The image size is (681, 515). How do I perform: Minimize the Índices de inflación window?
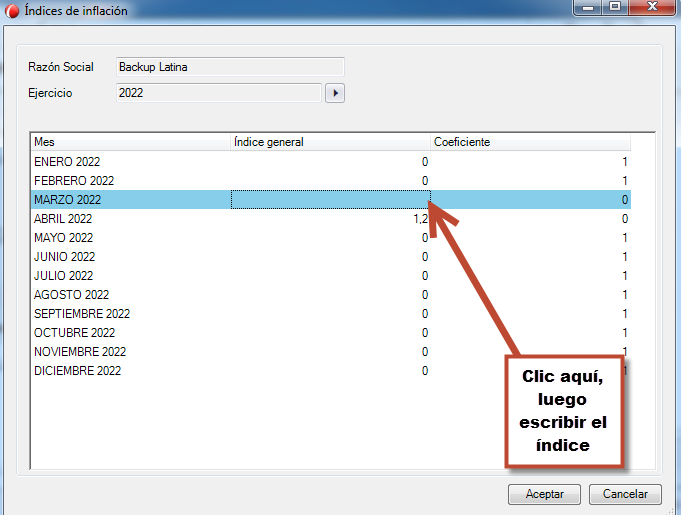(588, 7)
